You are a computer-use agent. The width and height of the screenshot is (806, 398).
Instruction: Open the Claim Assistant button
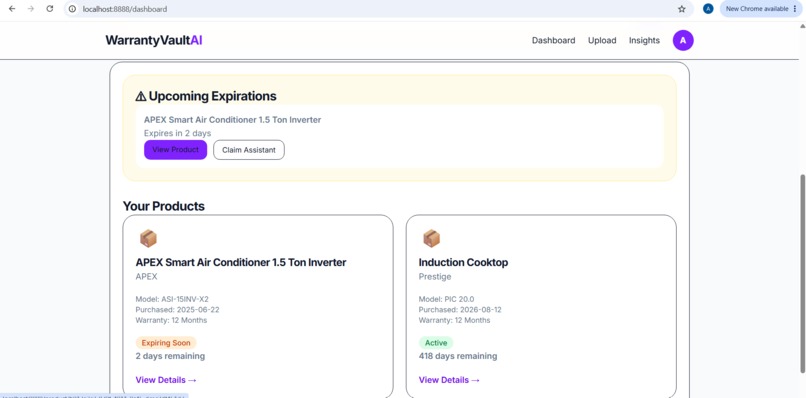249,150
